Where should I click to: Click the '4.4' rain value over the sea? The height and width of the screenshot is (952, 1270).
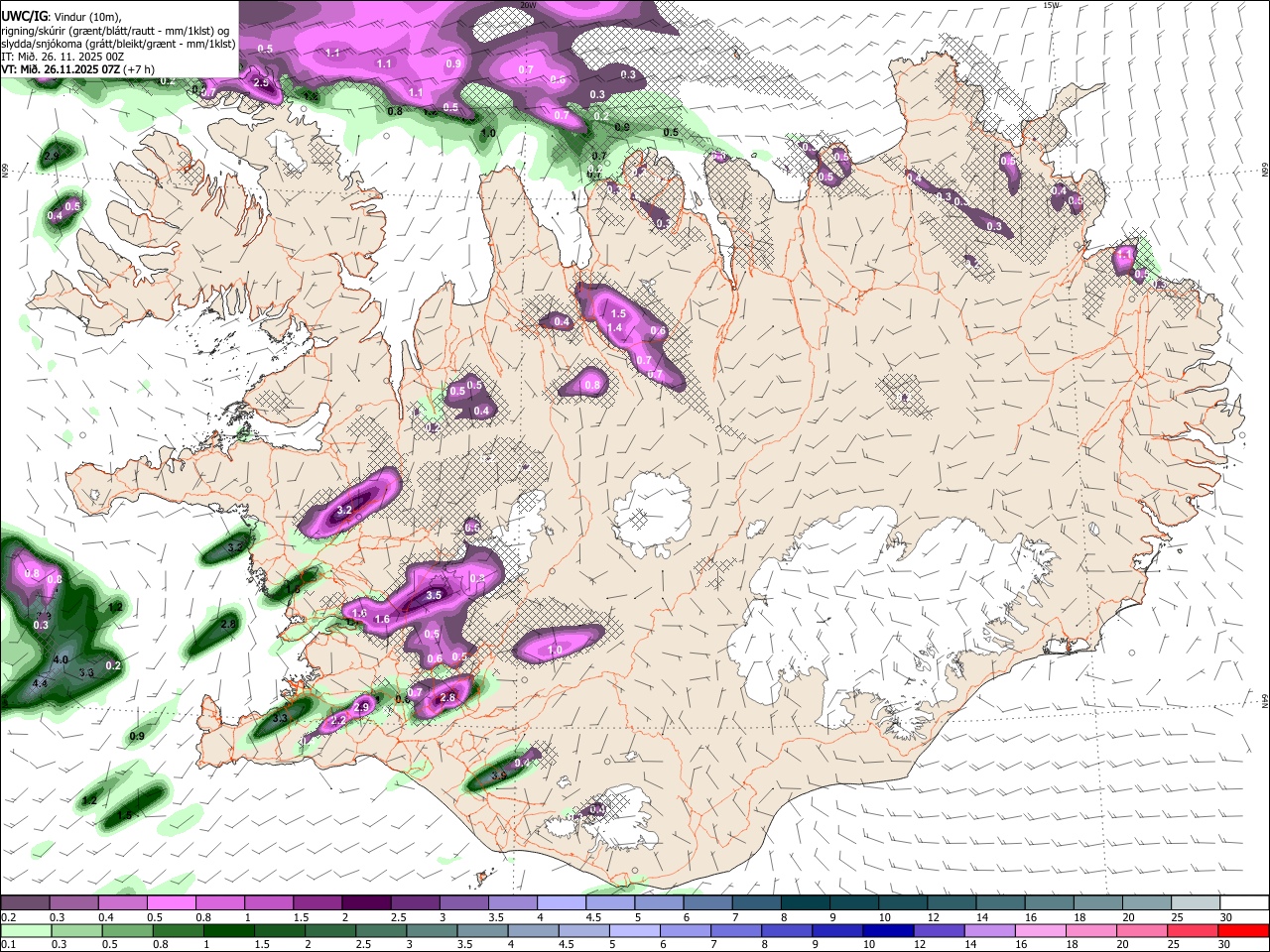point(40,683)
